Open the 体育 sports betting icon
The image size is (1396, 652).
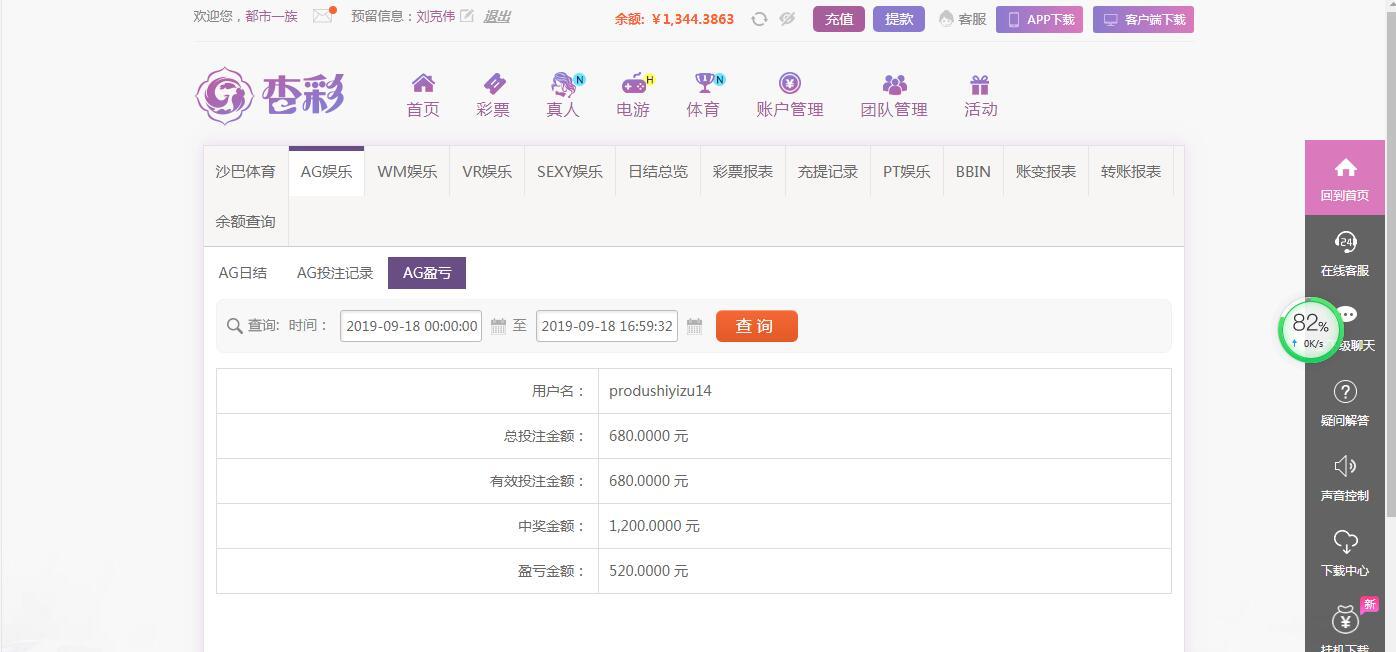(x=703, y=95)
